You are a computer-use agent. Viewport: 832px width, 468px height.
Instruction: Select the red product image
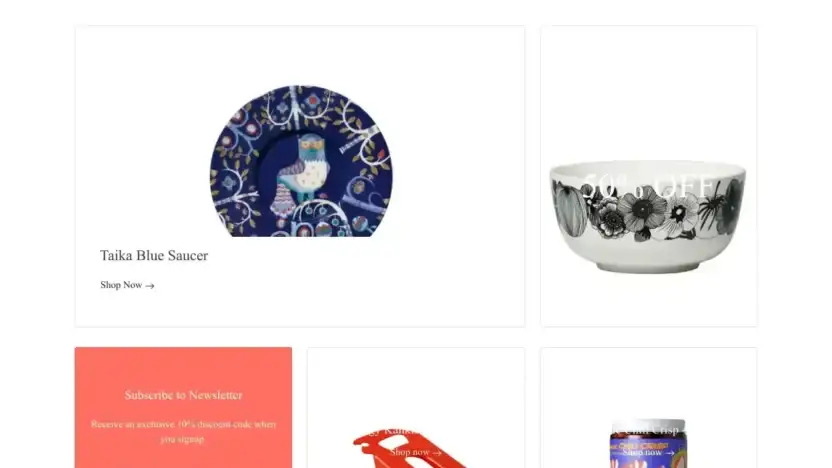409,449
